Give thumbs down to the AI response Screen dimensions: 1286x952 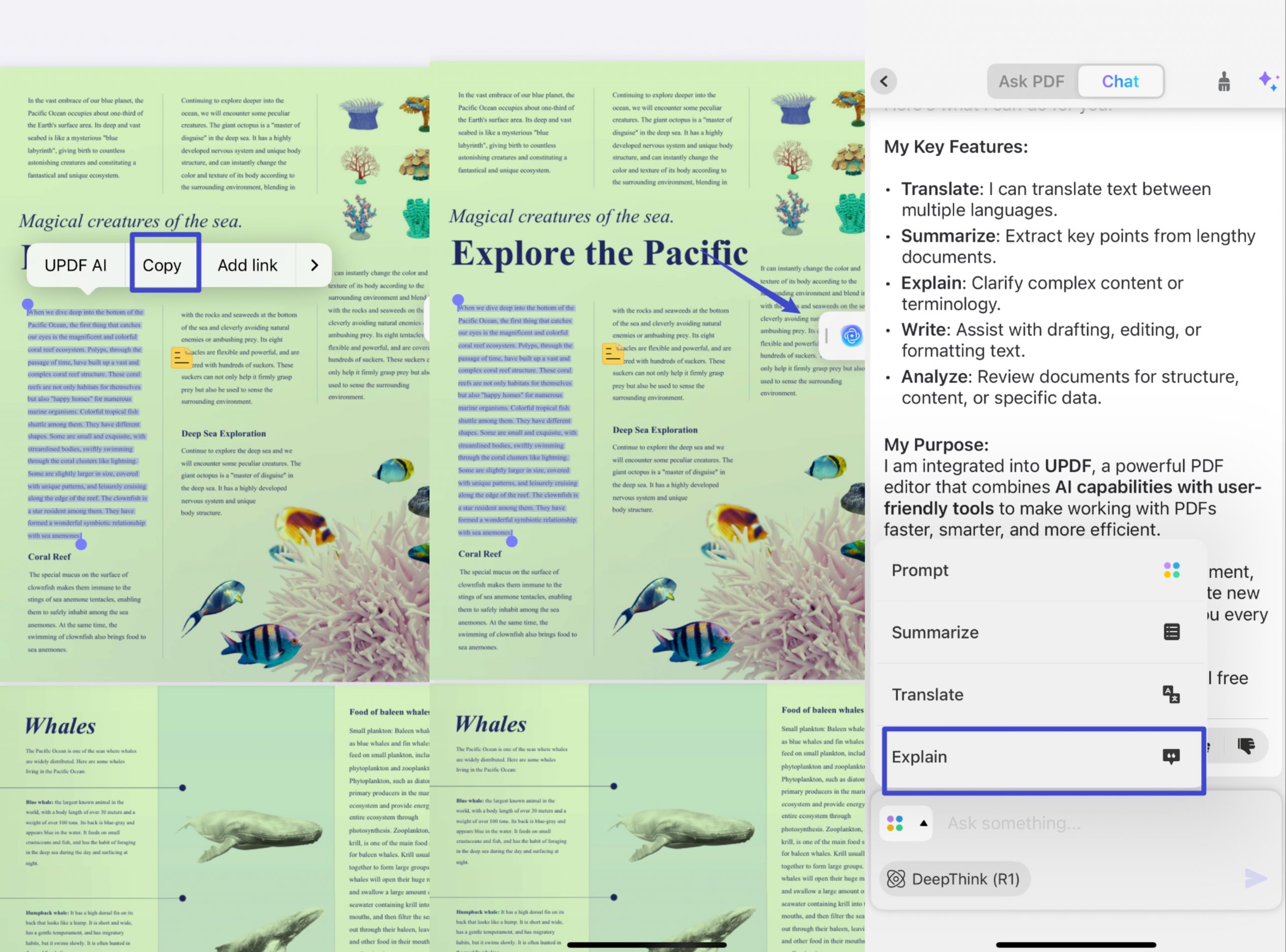click(x=1246, y=746)
